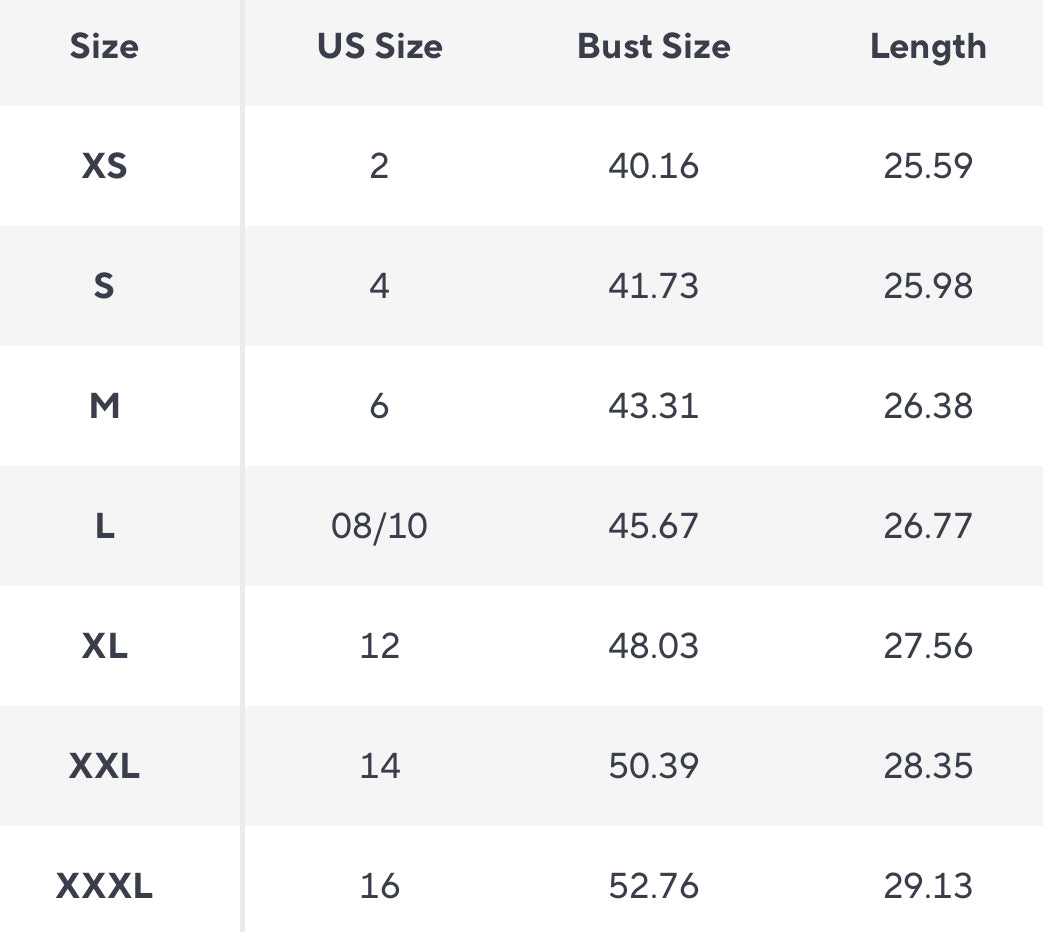The width and height of the screenshot is (1043, 932).
Task: Select the XS size row label
Action: [x=104, y=166]
